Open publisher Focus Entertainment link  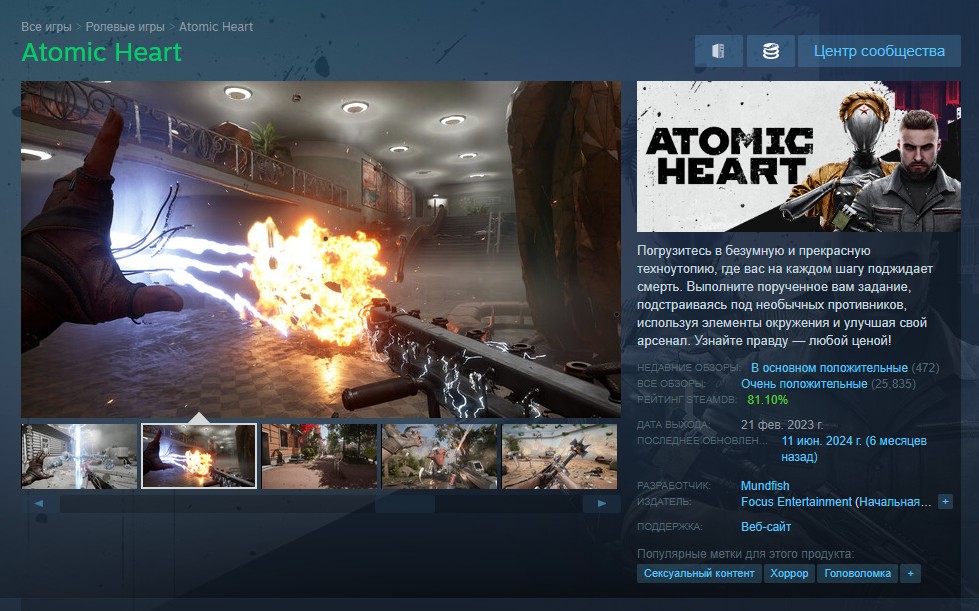836,502
